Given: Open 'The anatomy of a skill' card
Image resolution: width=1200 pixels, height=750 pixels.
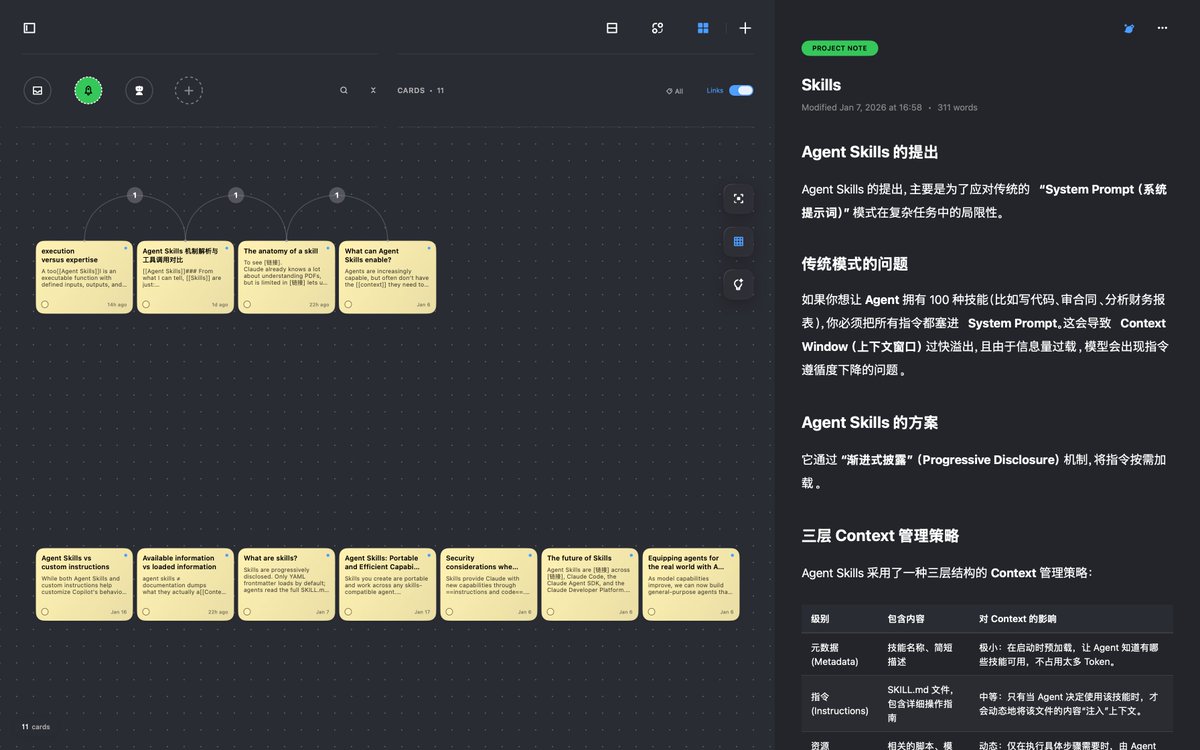Looking at the screenshot, I should (286, 277).
